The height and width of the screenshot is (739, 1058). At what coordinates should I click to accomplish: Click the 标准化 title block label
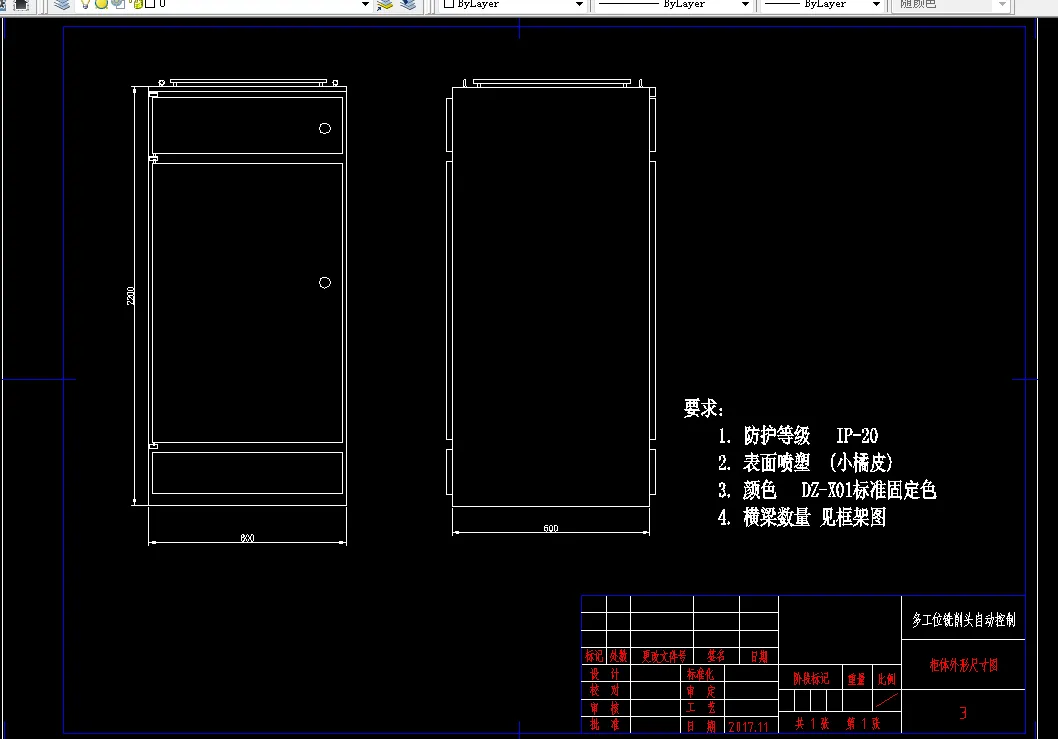click(x=700, y=674)
